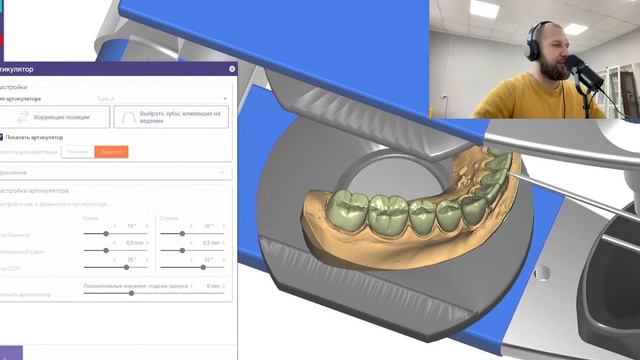Click Выбрать зубы, влияющие на ведение button
Image resolution: width=640 pixels, height=360 pixels.
(x=171, y=117)
